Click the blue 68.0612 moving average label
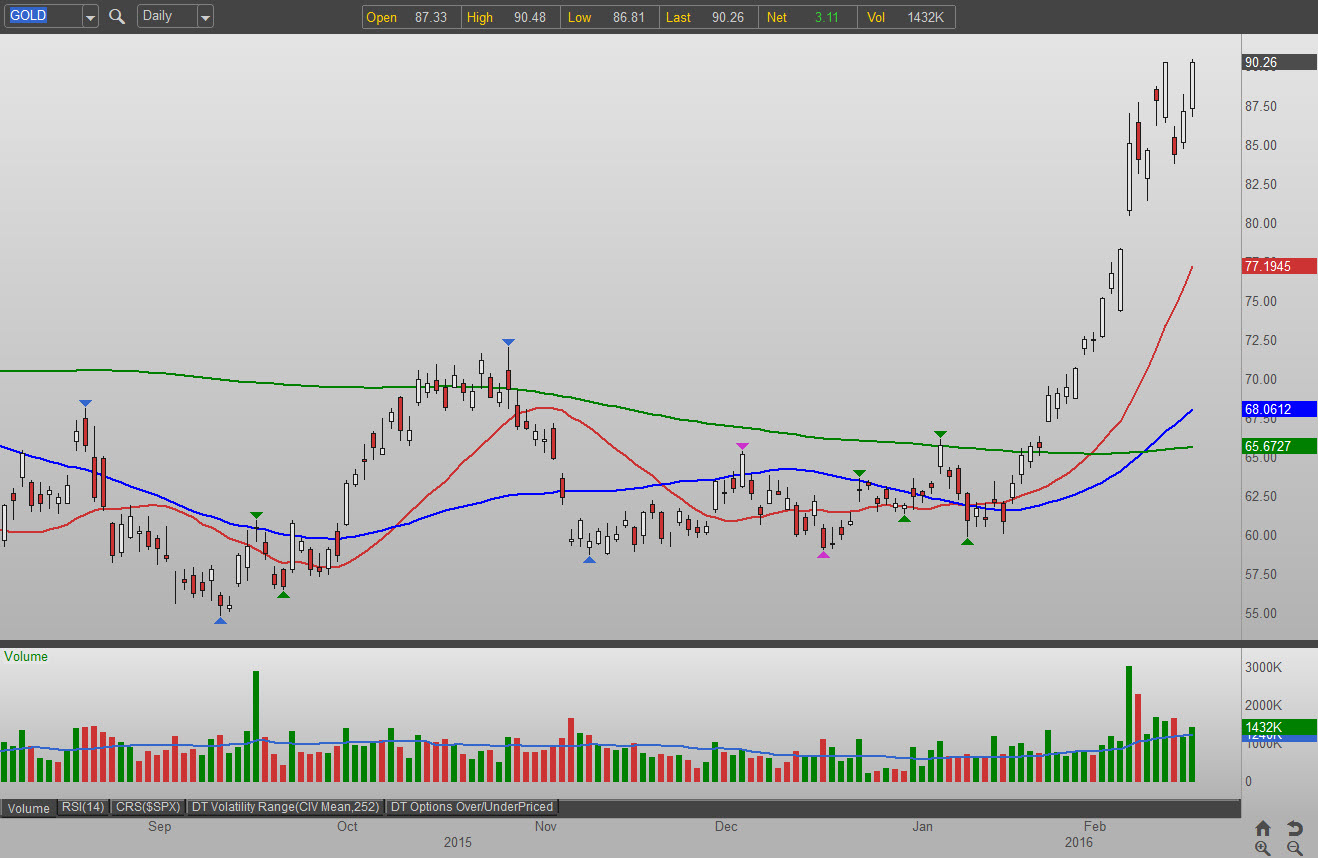 1279,409
